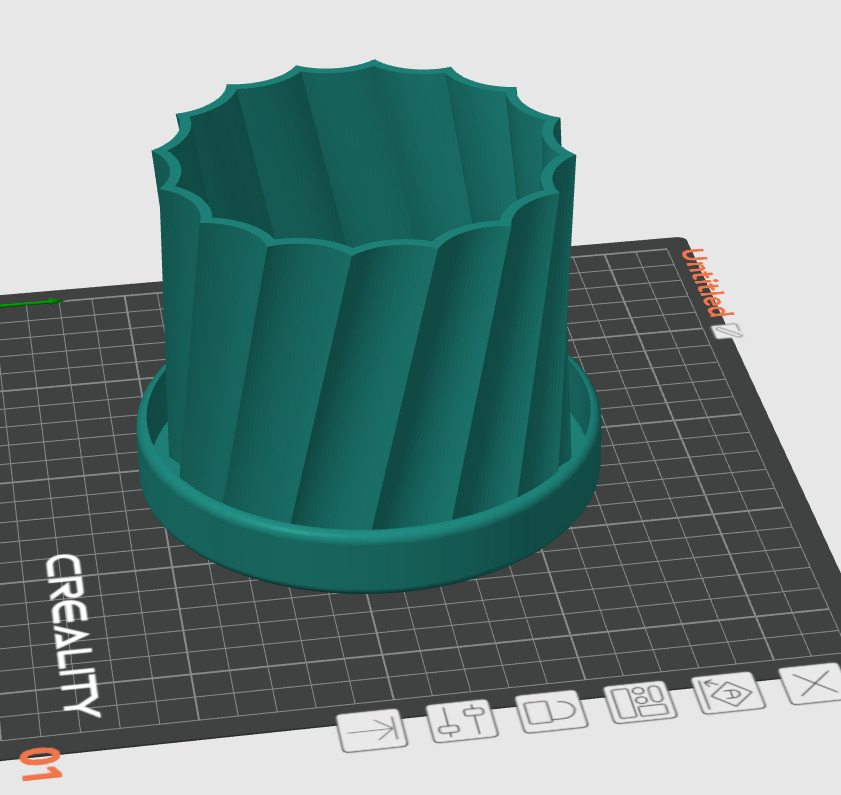841x795 pixels.
Task: Remove the plate with X icon
Action: 814,683
